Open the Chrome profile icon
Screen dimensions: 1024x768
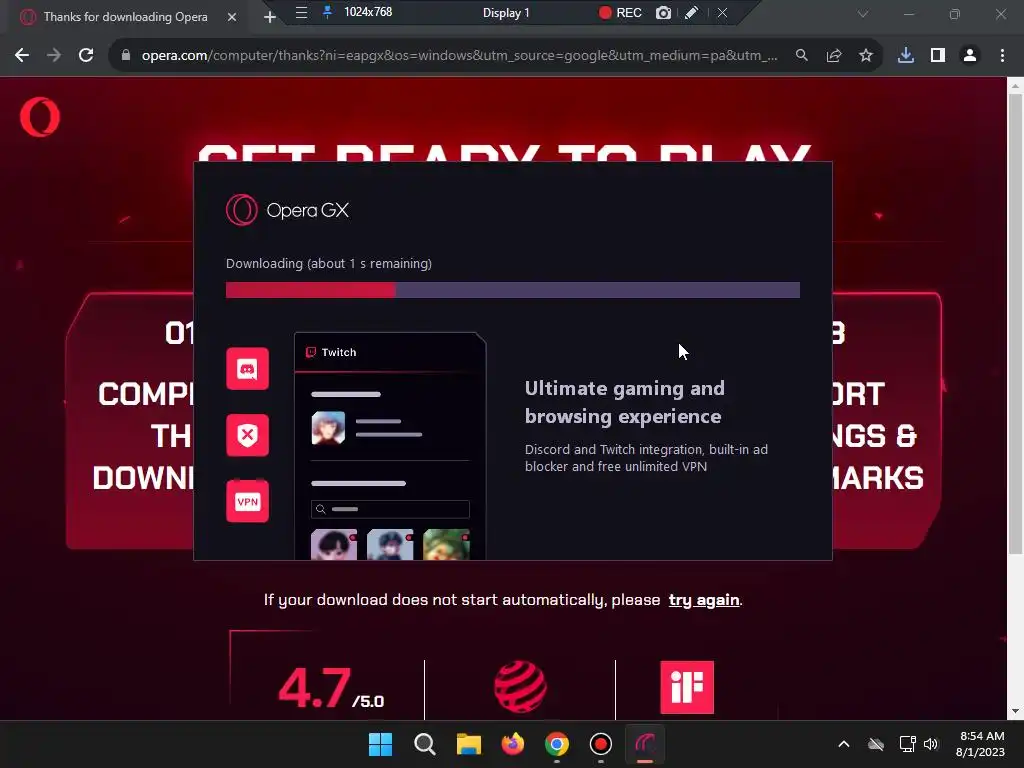pyautogui.click(x=970, y=56)
